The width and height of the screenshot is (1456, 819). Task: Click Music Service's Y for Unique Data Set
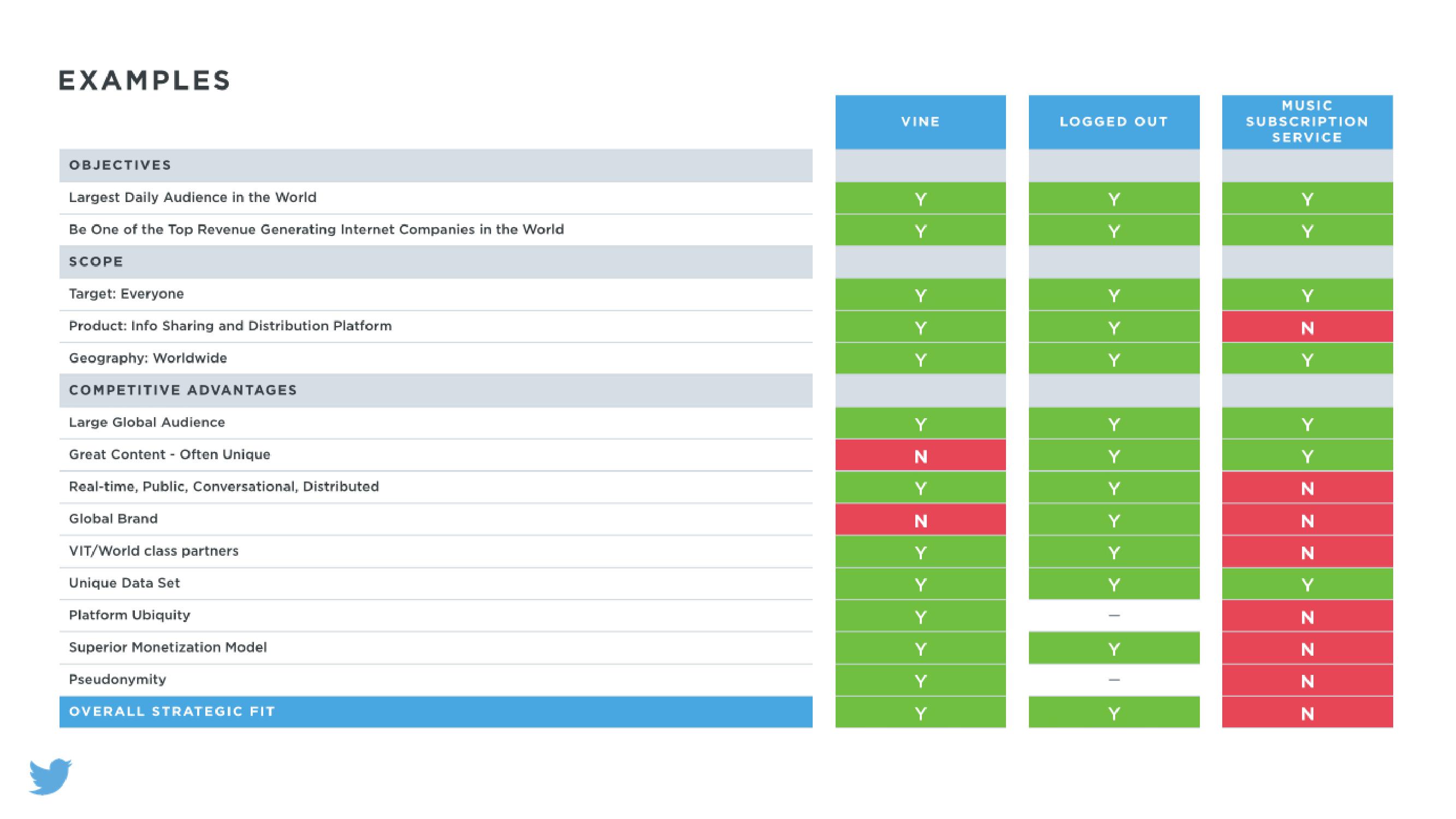coord(1307,584)
